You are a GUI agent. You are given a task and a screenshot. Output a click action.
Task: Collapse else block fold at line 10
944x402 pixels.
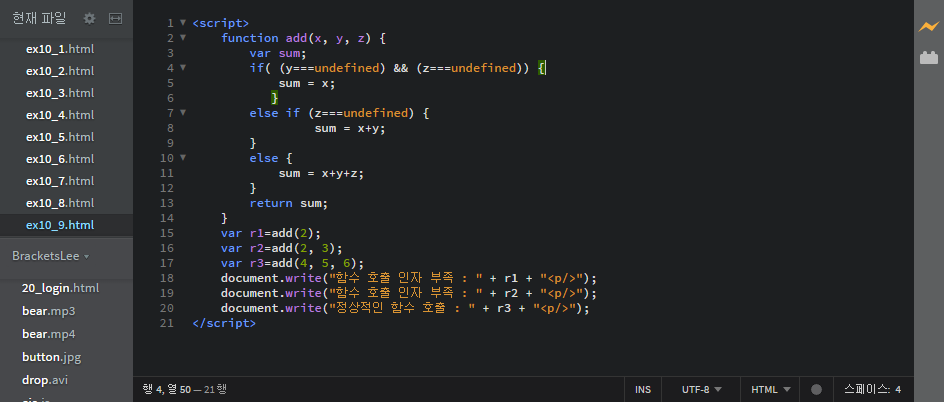pos(183,158)
